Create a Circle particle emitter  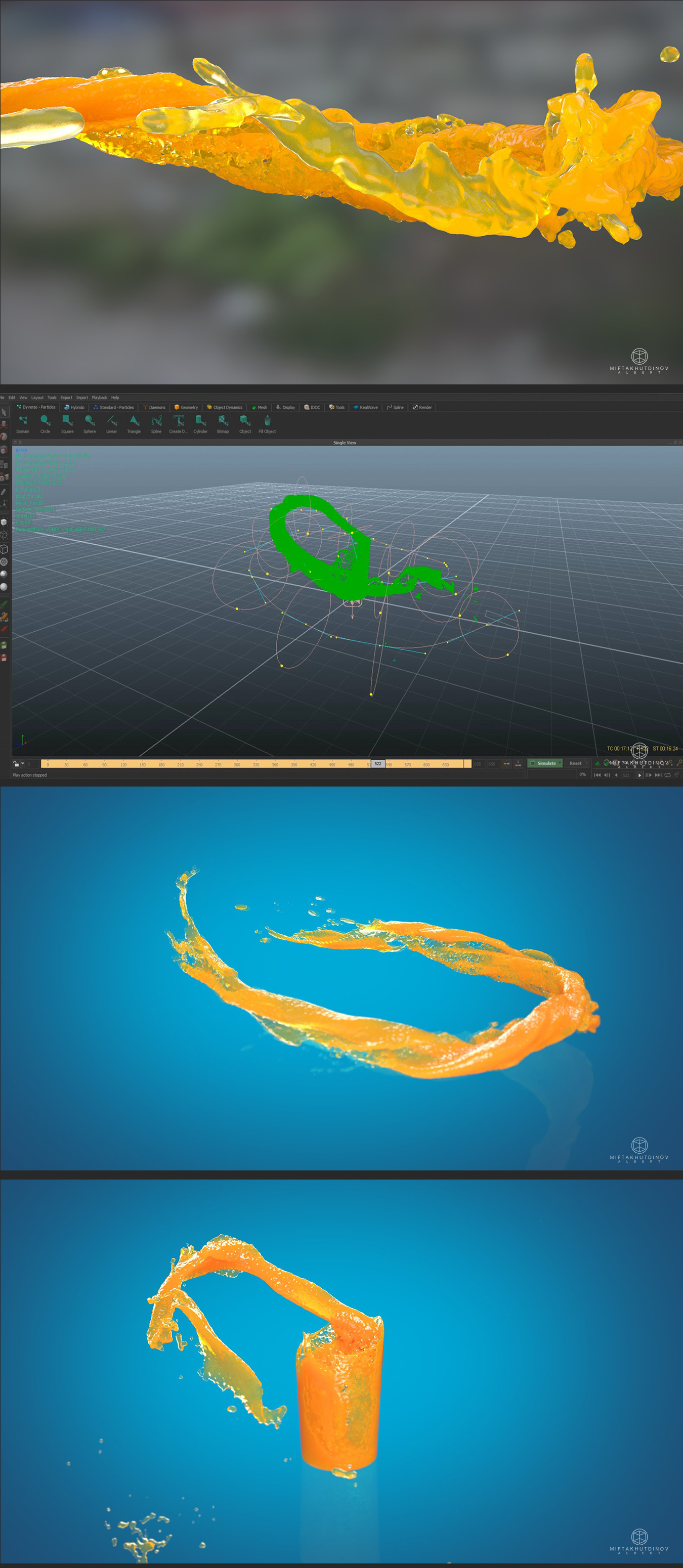(x=45, y=424)
